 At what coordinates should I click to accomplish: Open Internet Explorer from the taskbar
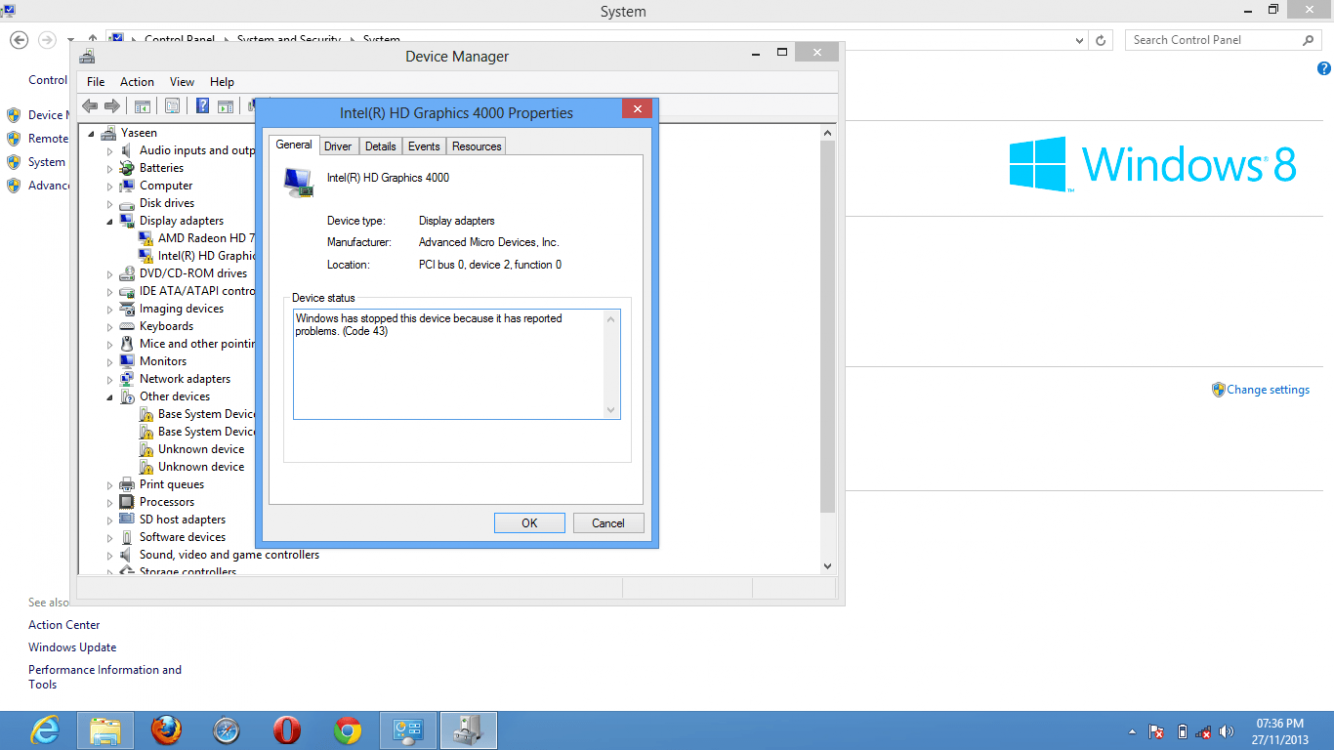[45, 731]
